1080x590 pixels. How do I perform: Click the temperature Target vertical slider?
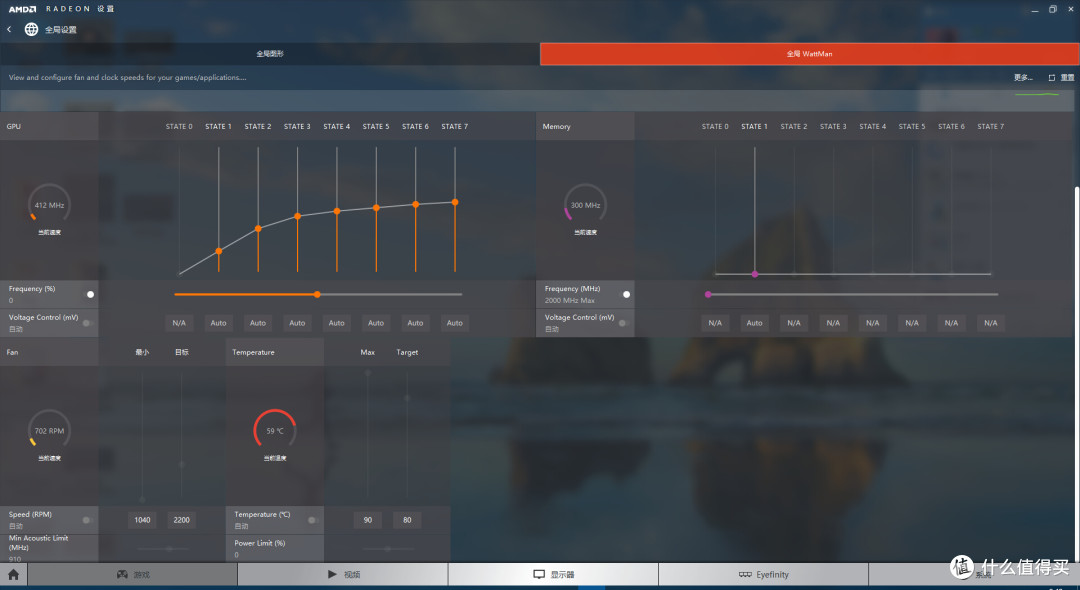tap(407, 436)
